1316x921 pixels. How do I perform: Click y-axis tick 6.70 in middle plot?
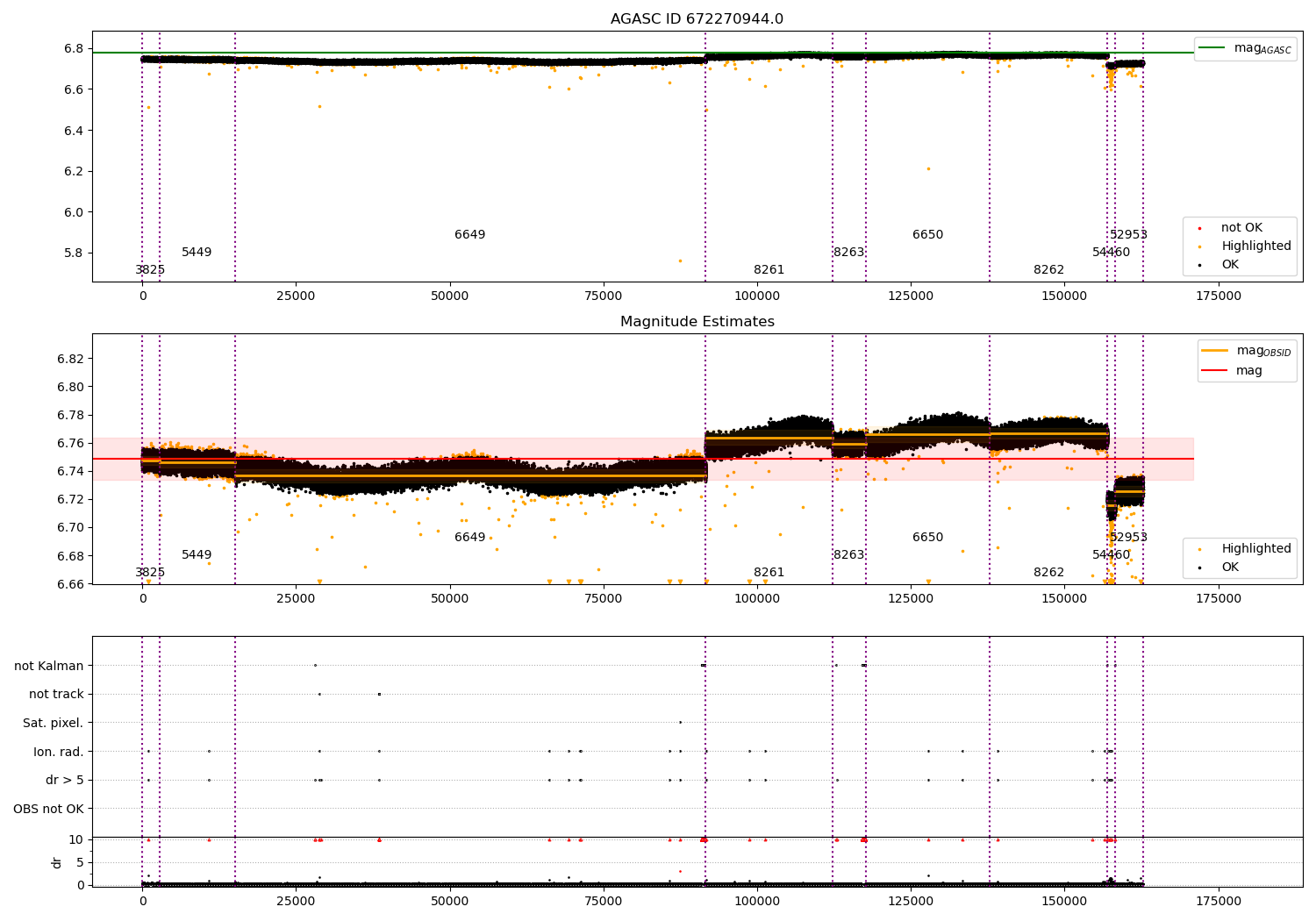(x=70, y=527)
